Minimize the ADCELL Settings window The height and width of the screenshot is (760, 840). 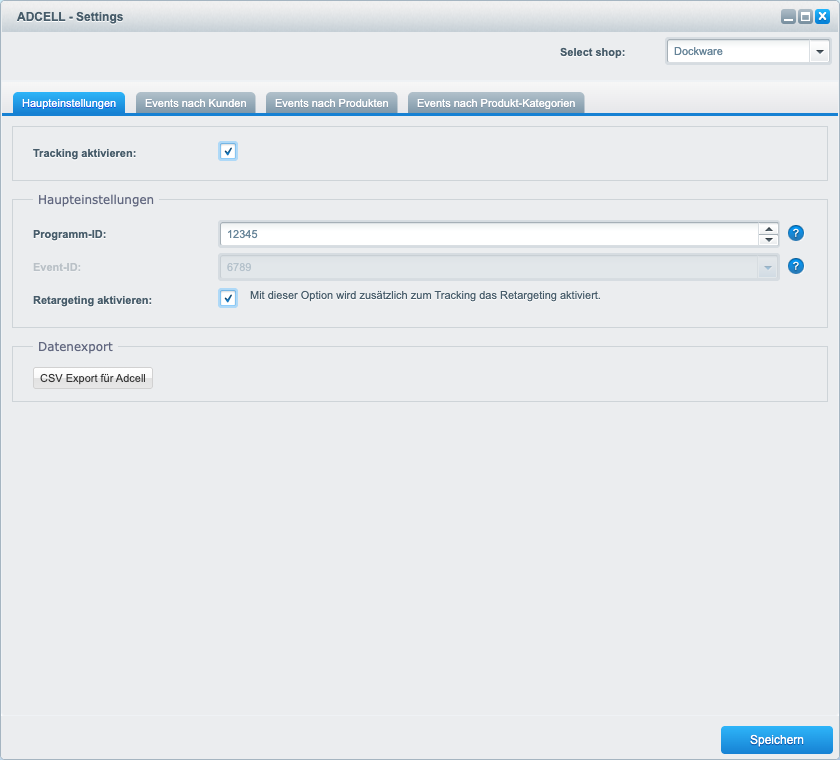[788, 17]
